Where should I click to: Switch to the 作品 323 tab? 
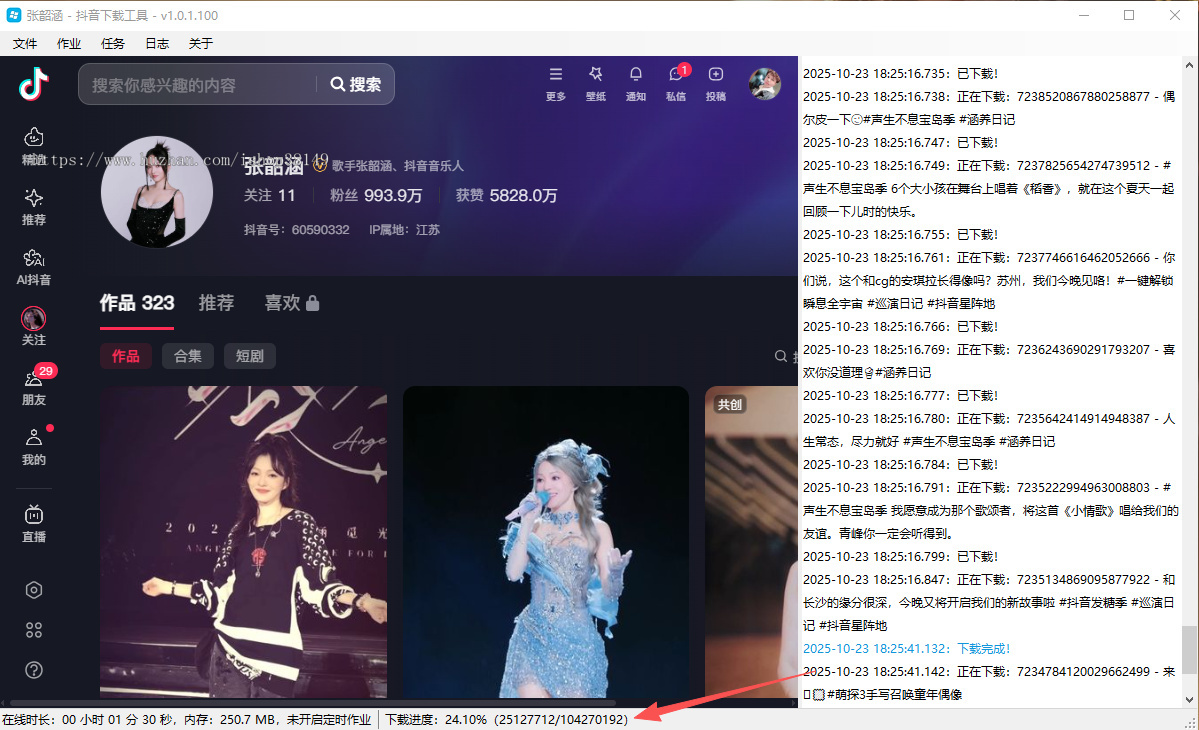(x=137, y=303)
